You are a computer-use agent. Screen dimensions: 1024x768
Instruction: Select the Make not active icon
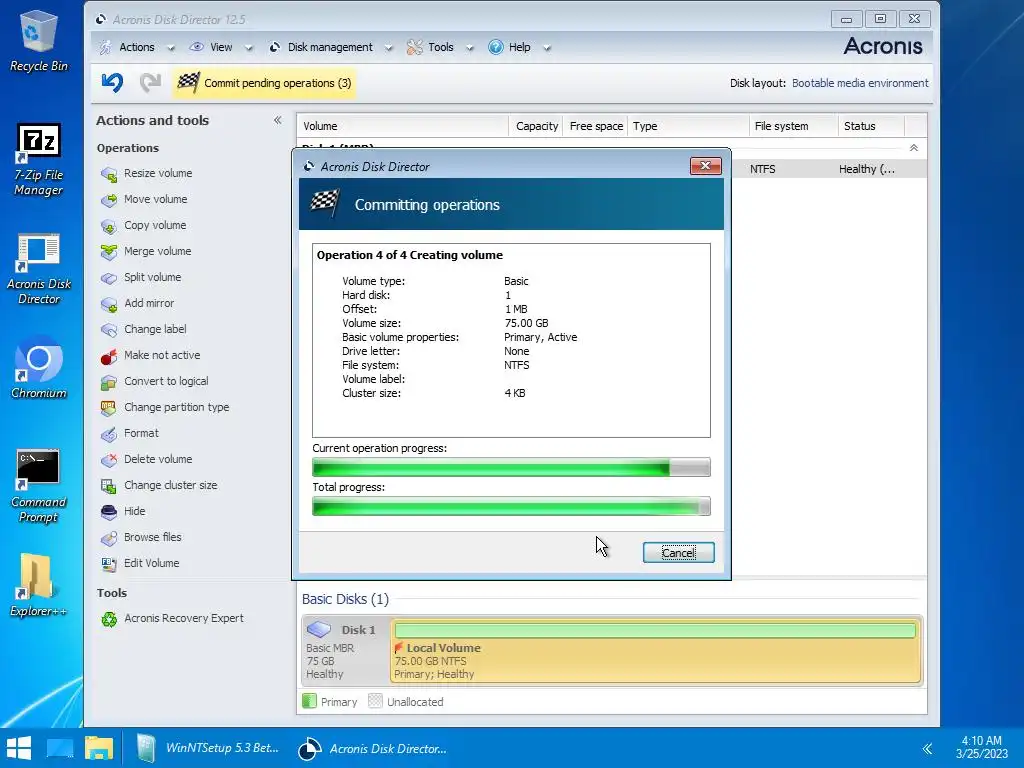(x=109, y=356)
